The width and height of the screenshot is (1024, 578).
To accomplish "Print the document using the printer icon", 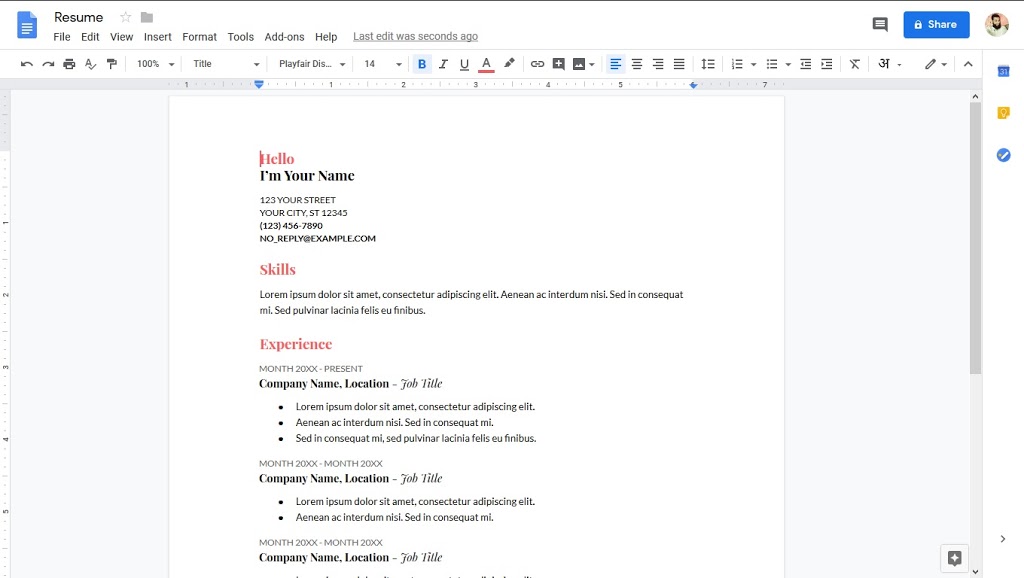I will point(69,64).
